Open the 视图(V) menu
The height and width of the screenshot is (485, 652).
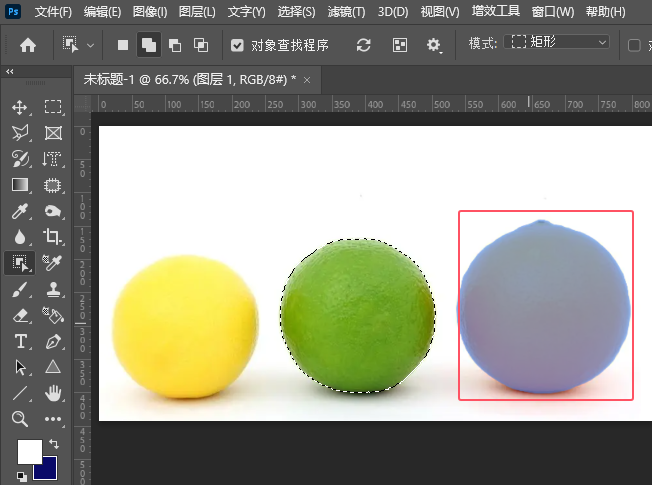[x=440, y=12]
